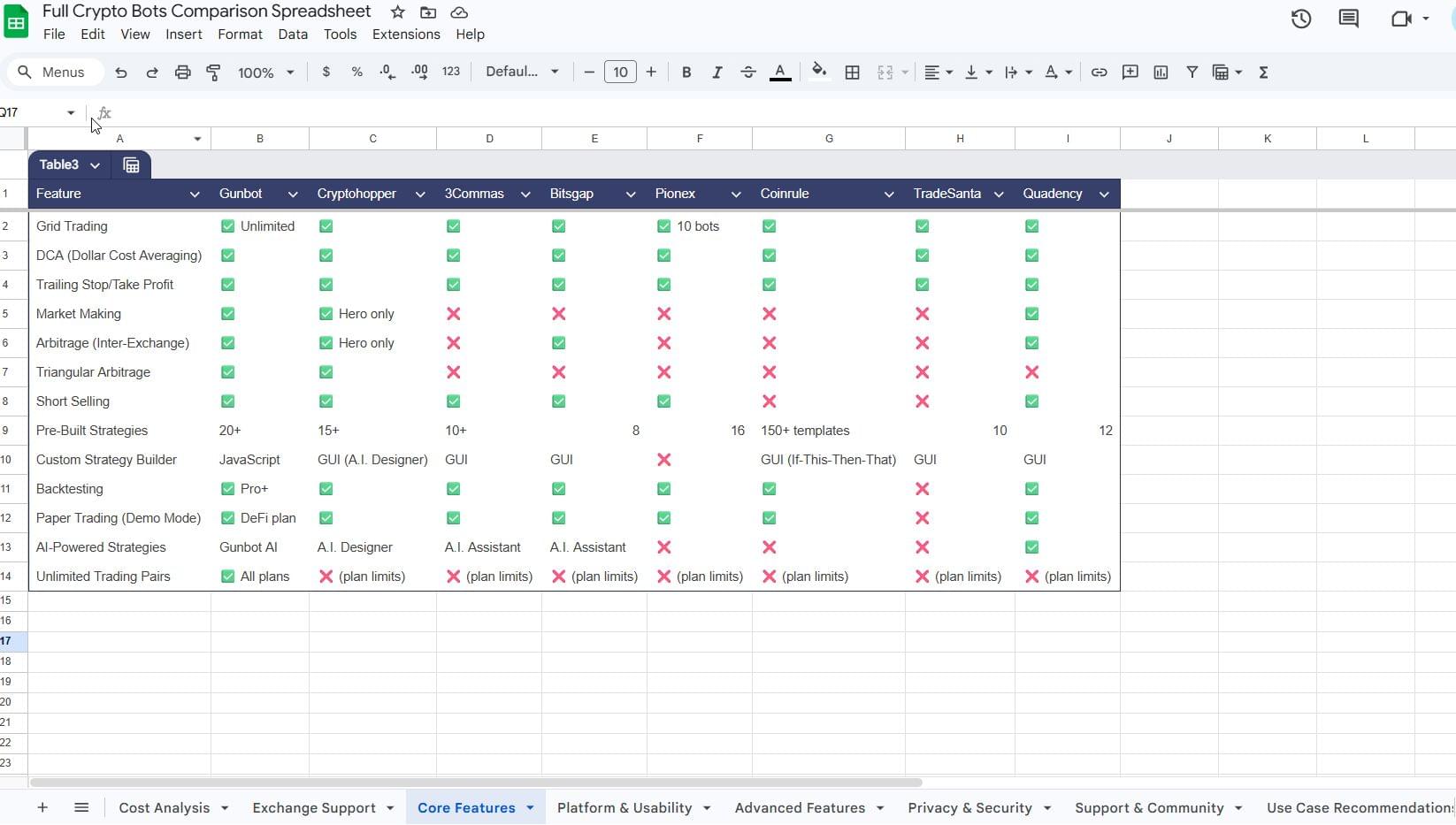This screenshot has width=1456, height=825.
Task: Open the Extensions menu
Action: tap(406, 34)
